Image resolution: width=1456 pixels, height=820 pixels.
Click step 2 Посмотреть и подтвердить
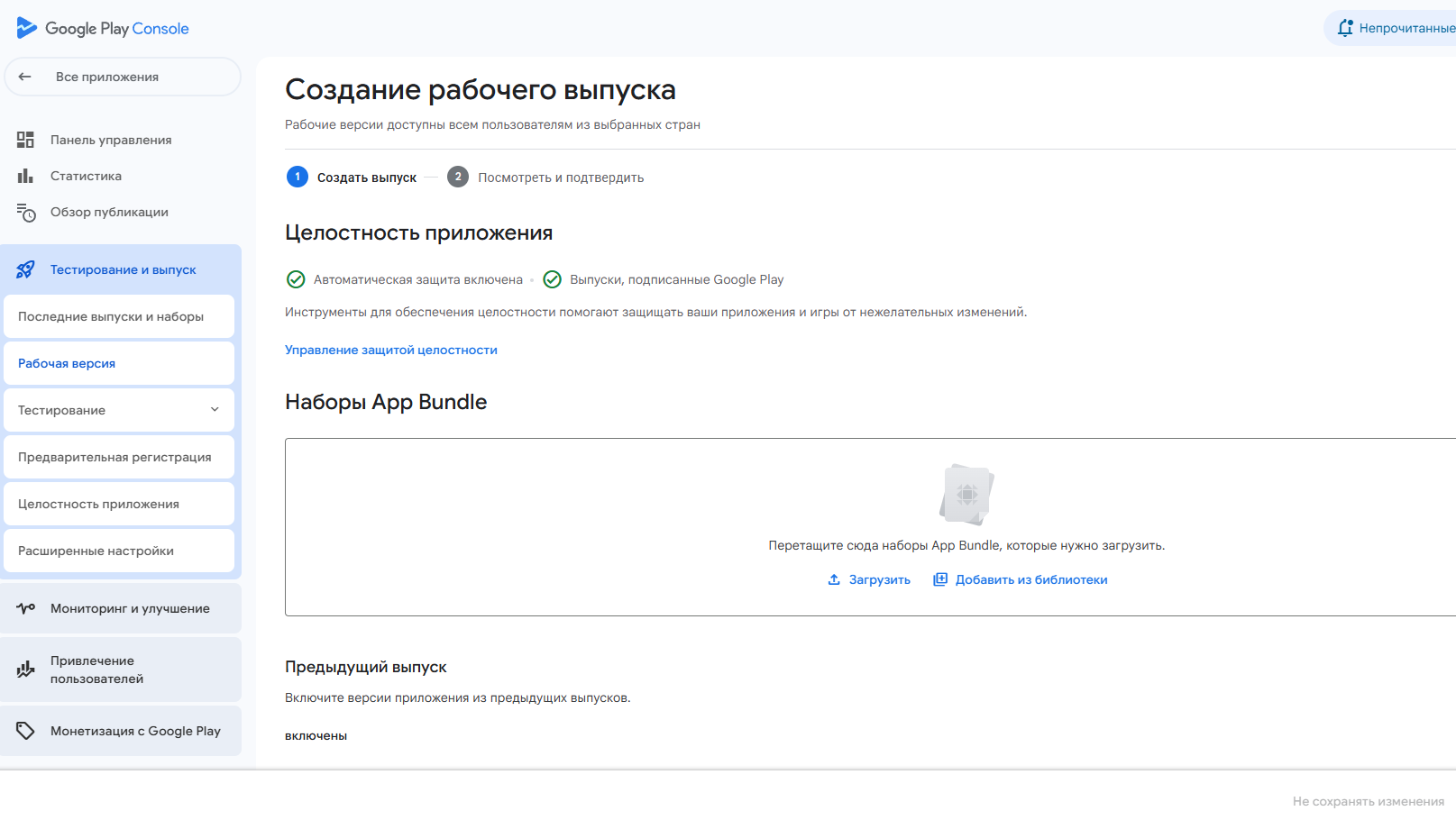pos(559,177)
